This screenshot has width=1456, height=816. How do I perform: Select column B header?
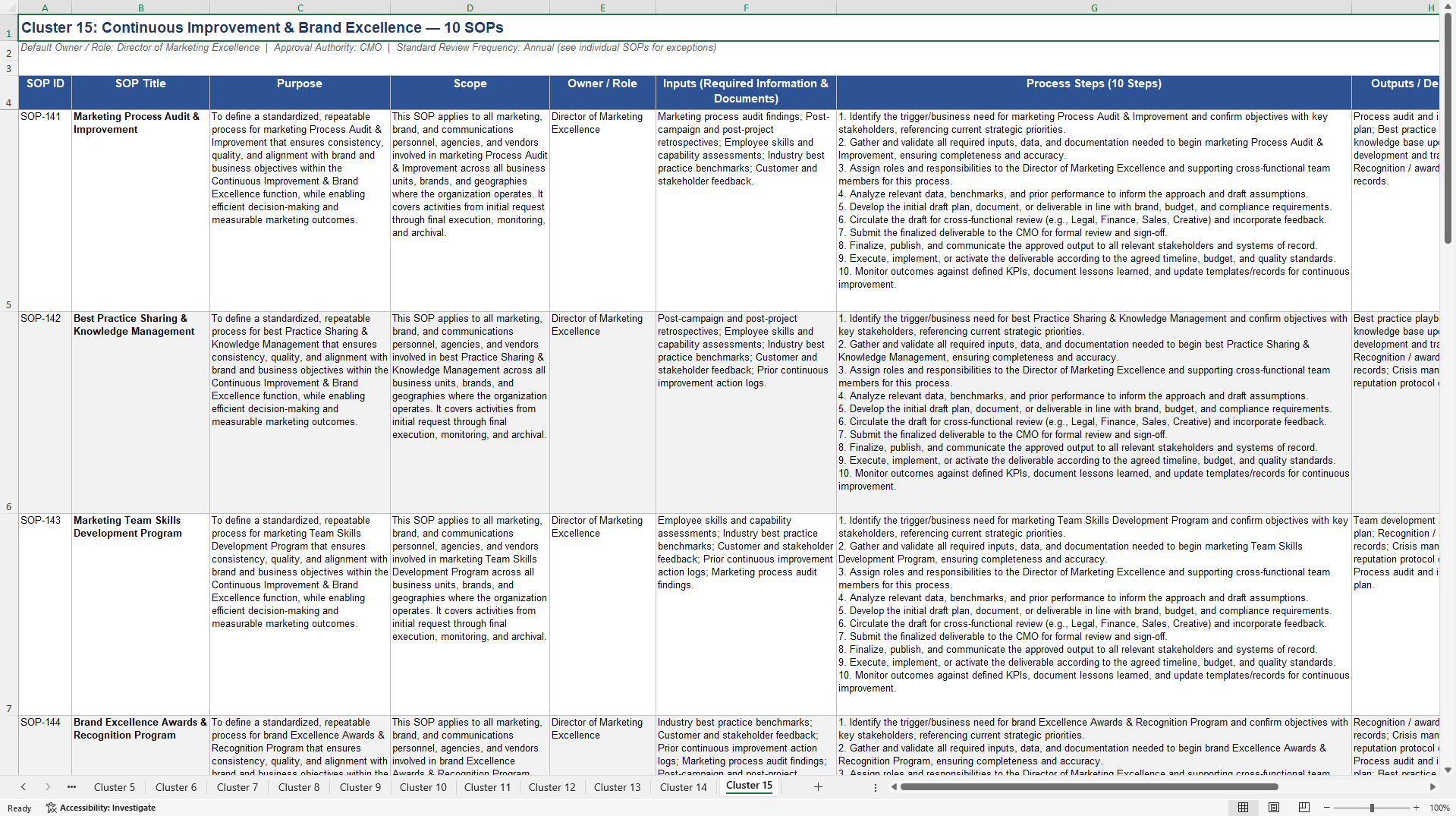tap(140, 8)
